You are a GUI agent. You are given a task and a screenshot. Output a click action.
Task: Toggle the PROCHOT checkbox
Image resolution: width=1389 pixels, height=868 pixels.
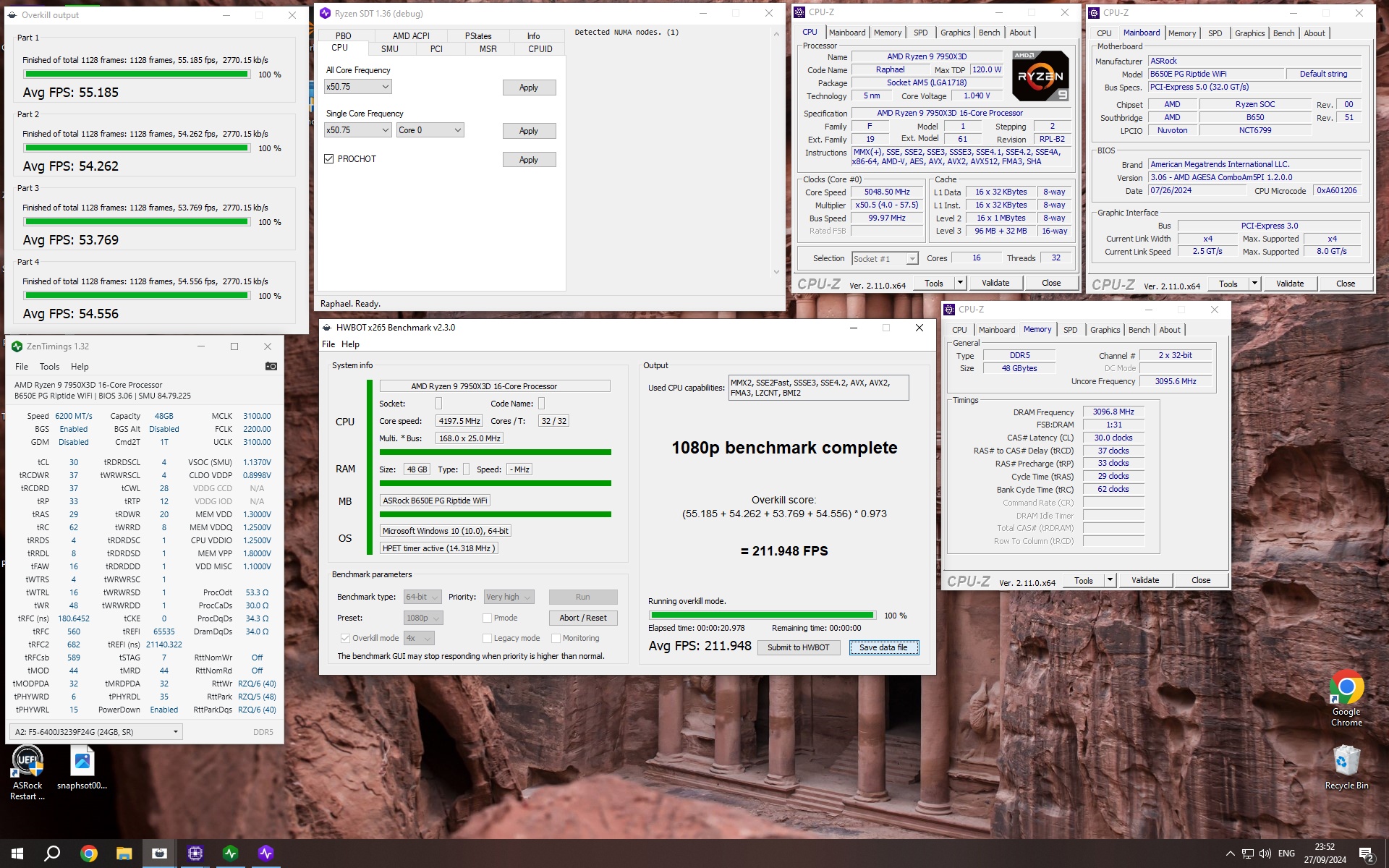click(329, 159)
